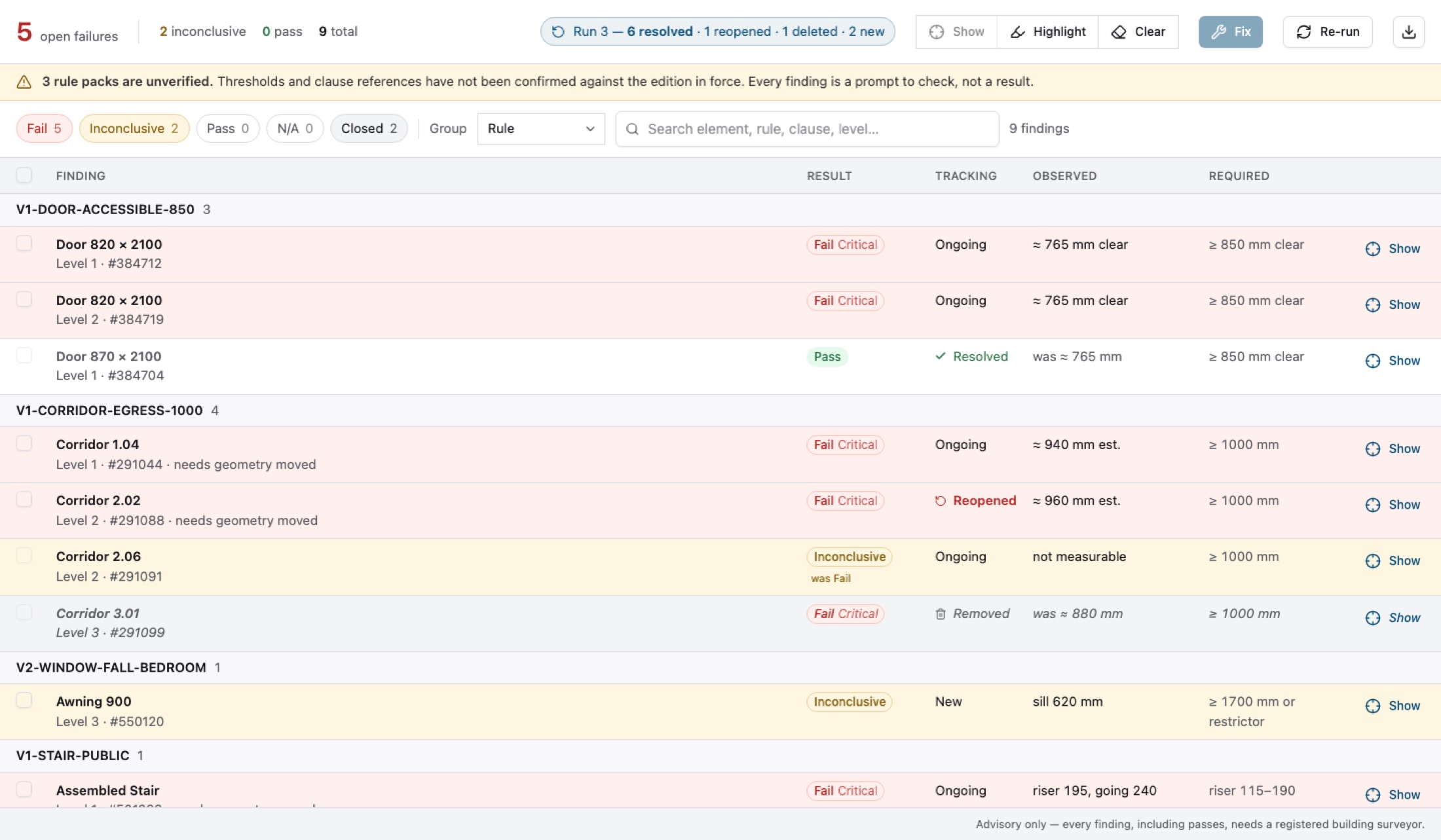Show Awning 900 in model

pos(1393,706)
